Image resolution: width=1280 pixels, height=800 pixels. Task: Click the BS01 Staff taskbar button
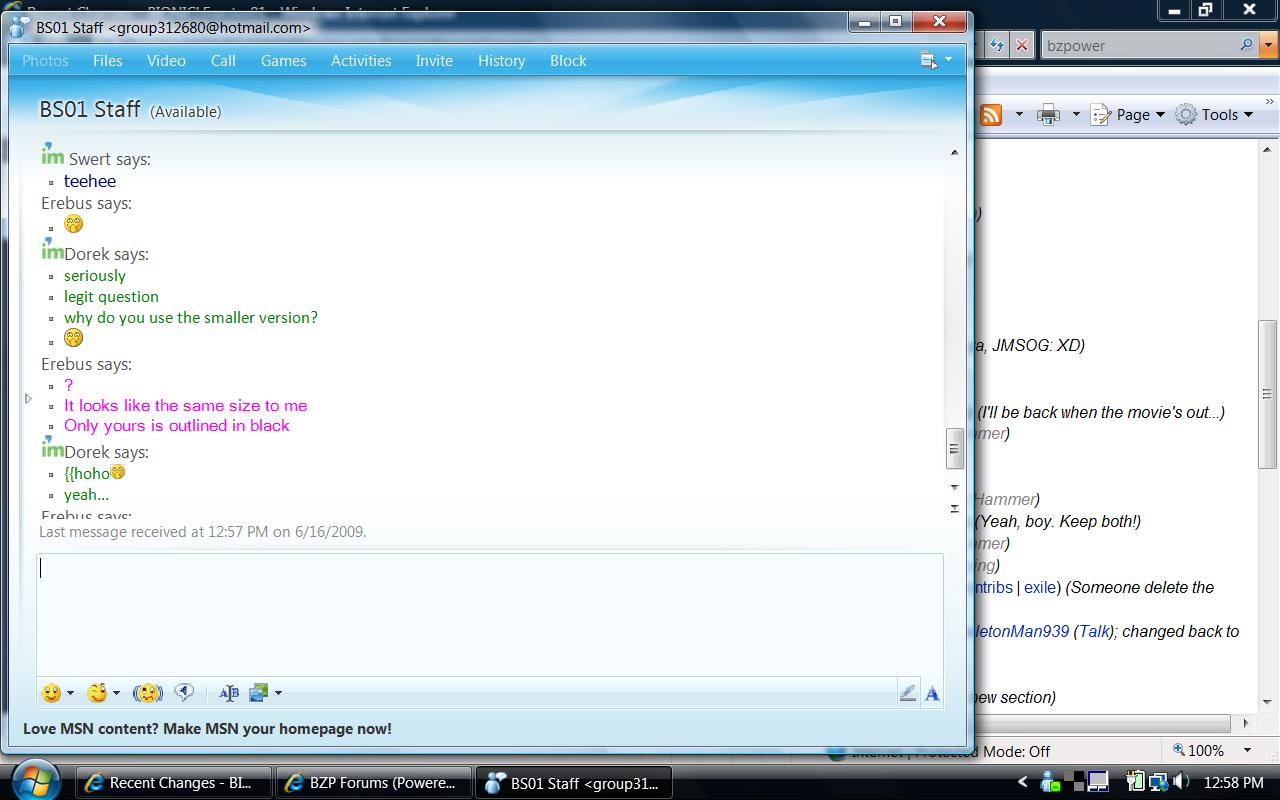573,783
